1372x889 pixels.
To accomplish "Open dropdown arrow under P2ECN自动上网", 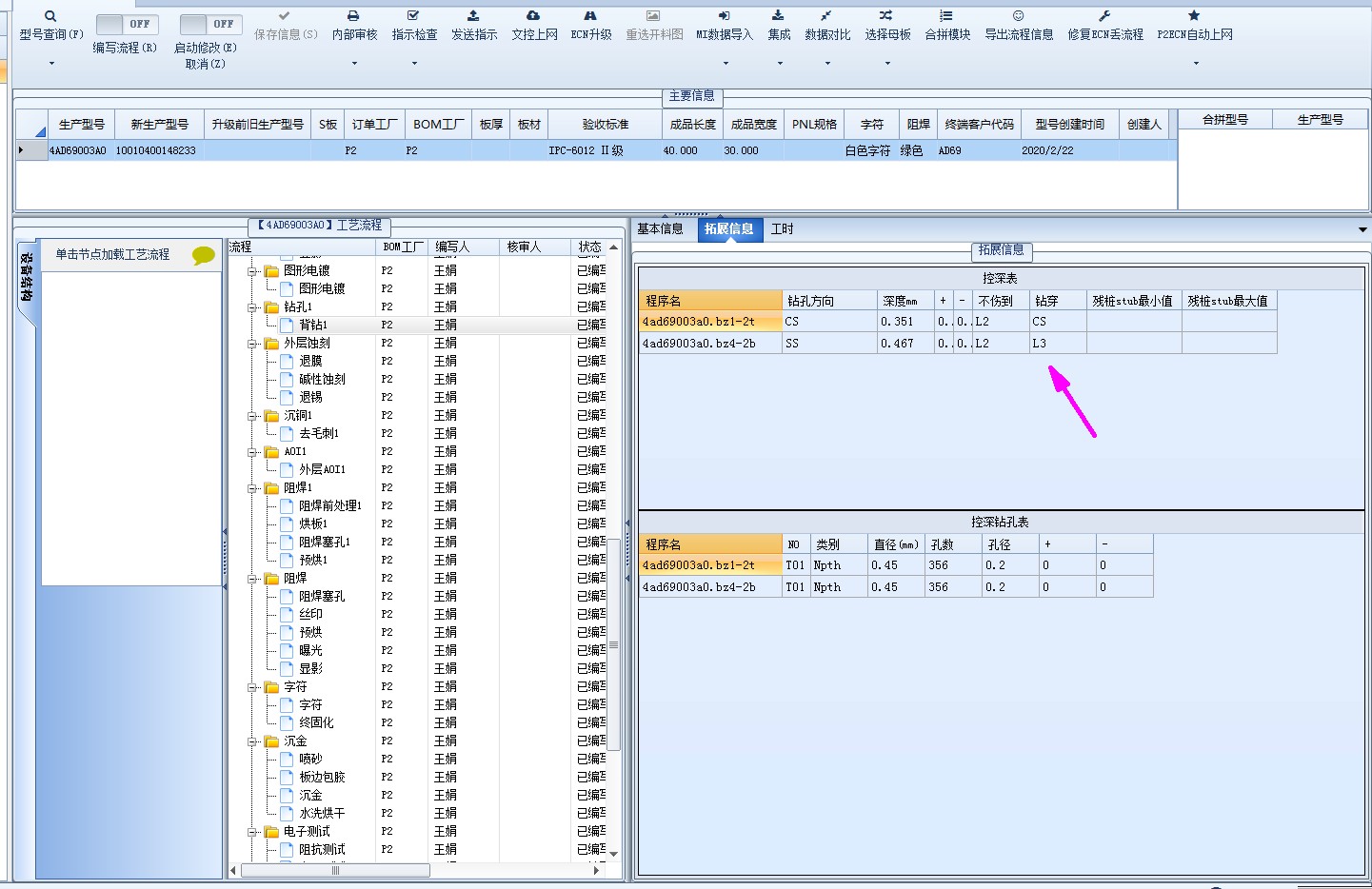I will click(x=1196, y=64).
